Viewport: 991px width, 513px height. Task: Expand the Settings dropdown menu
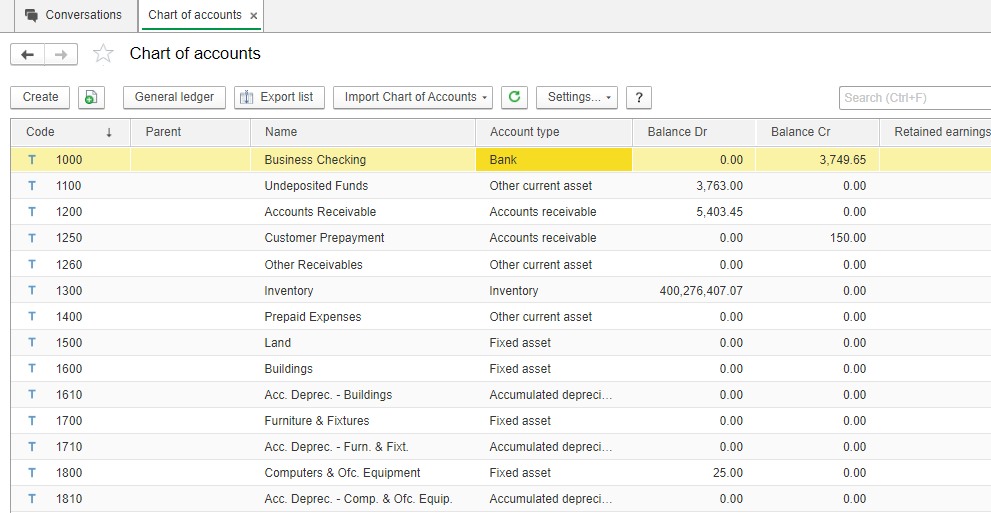(x=577, y=97)
